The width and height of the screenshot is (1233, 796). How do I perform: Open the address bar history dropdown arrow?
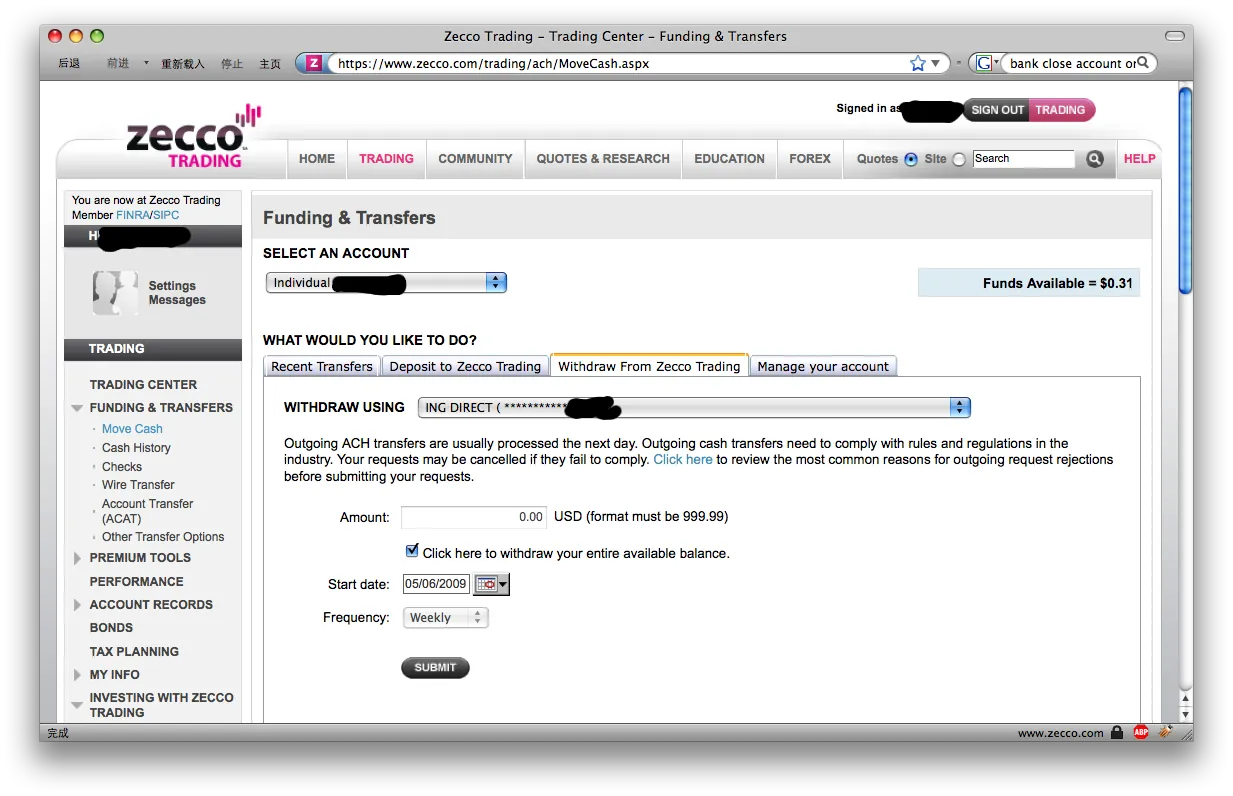point(936,63)
